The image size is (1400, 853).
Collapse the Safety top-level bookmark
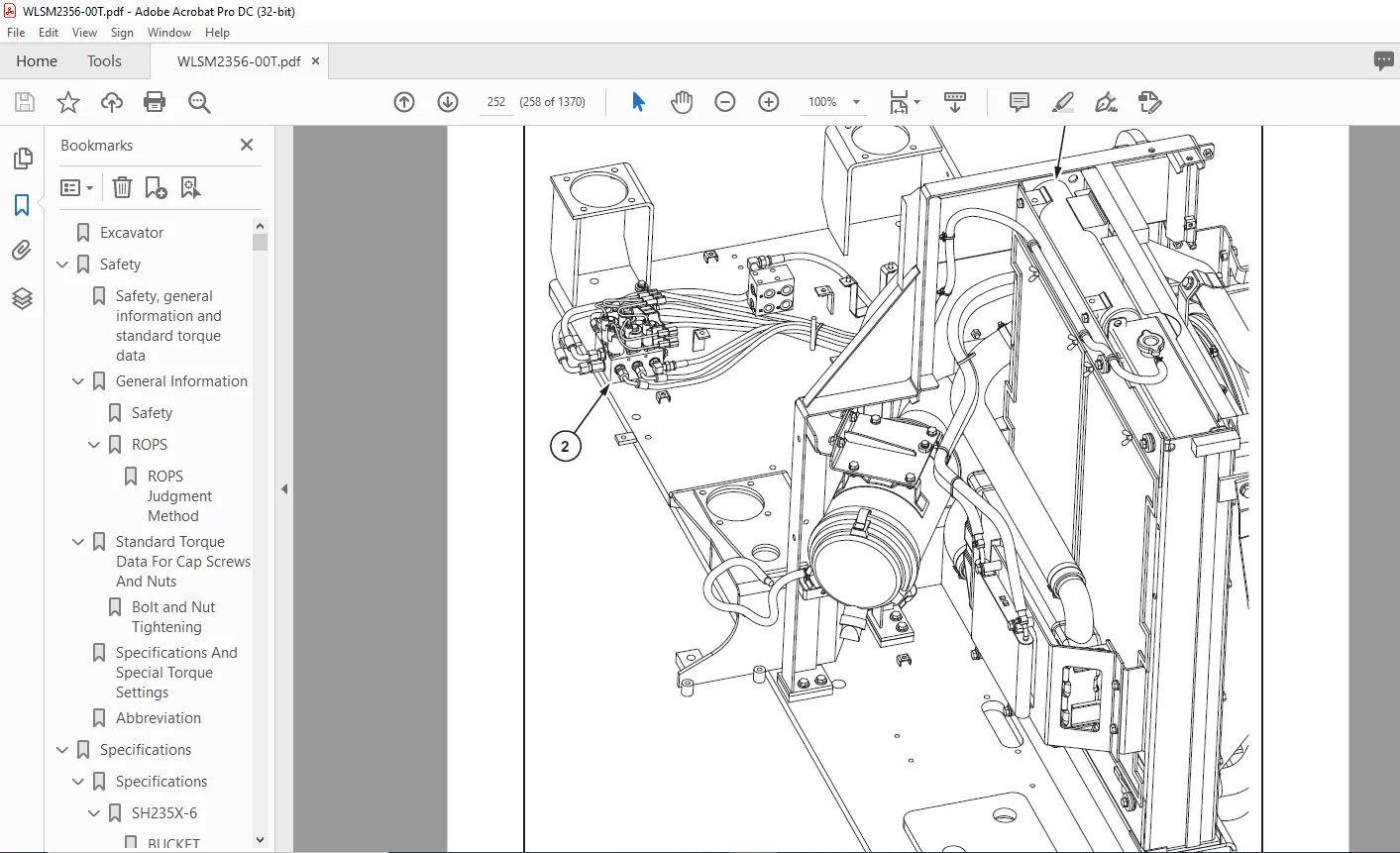pyautogui.click(x=62, y=265)
